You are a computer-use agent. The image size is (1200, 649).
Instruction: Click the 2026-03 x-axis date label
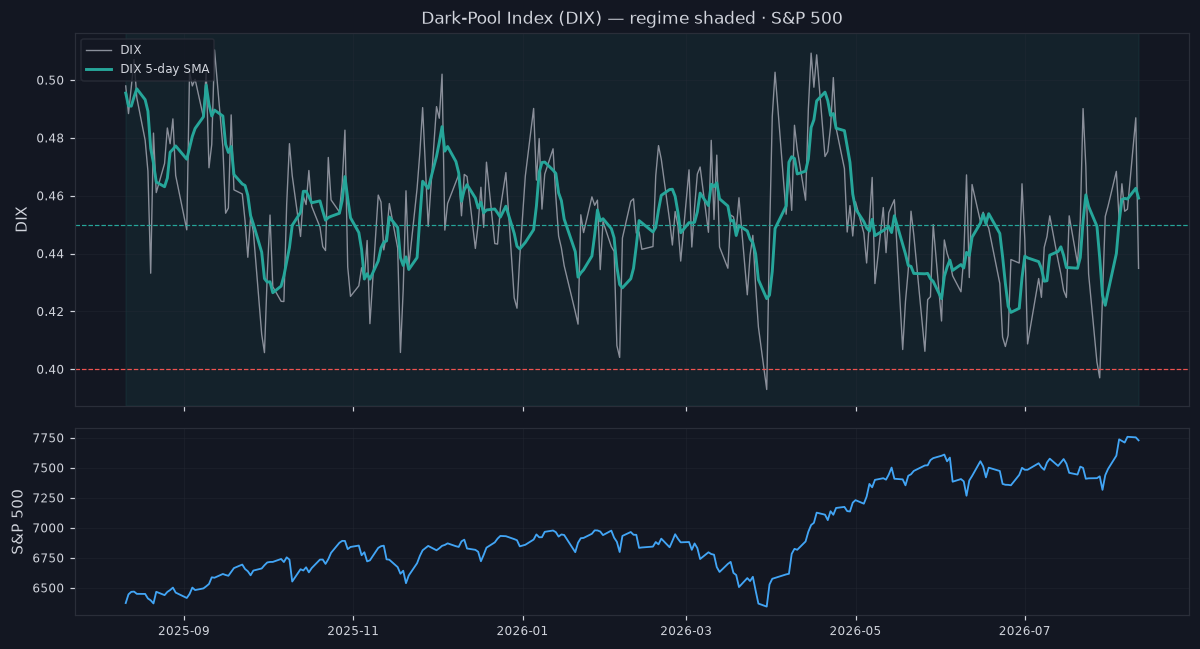686,631
